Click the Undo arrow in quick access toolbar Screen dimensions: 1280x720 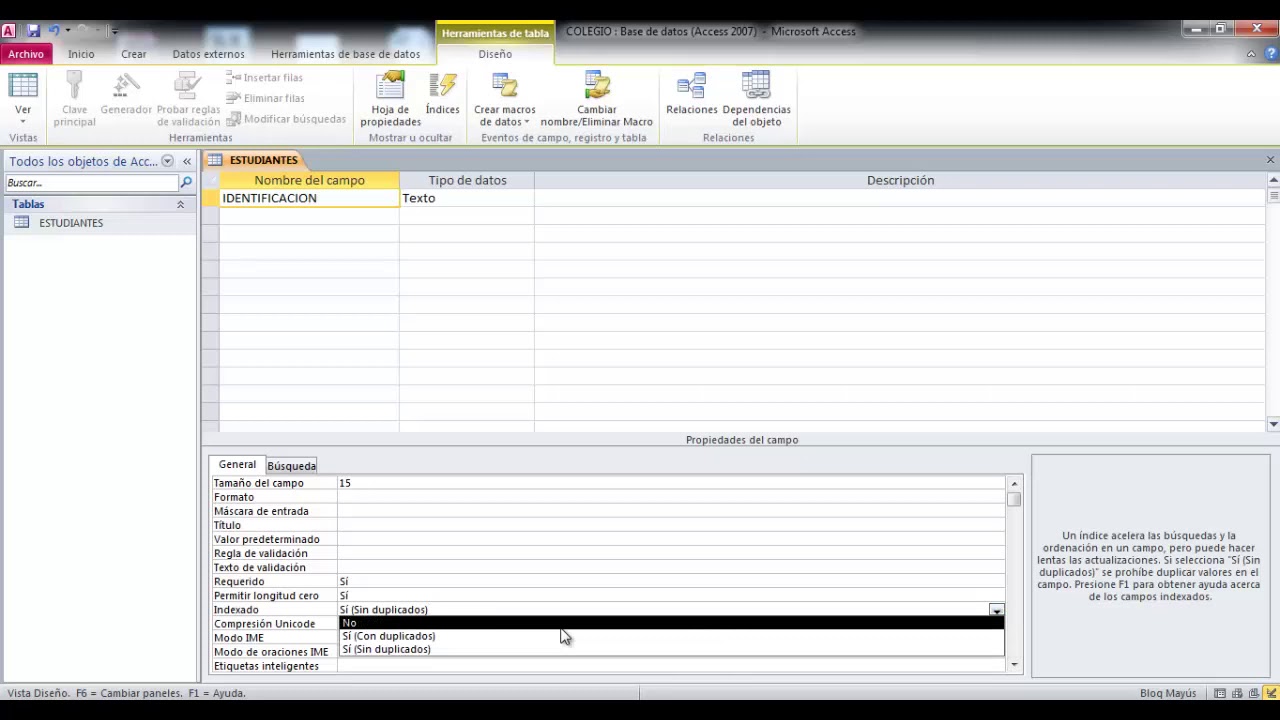pos(54,31)
